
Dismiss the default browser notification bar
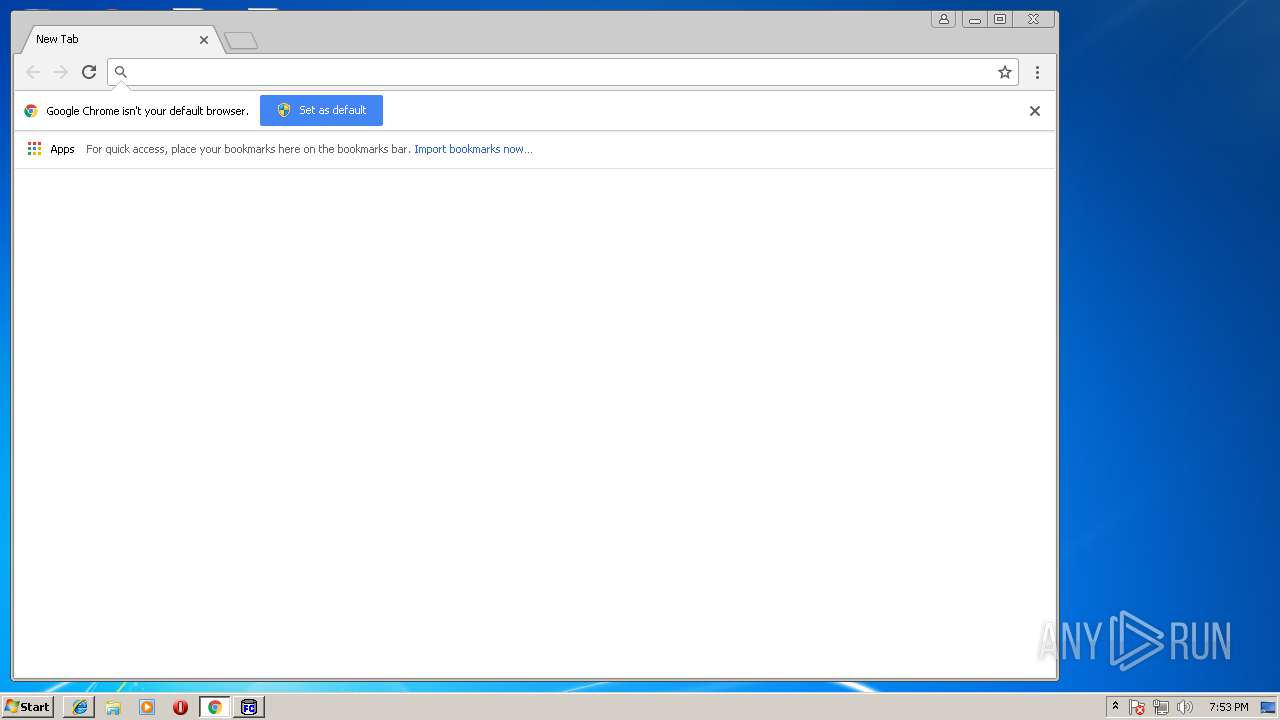1035,111
